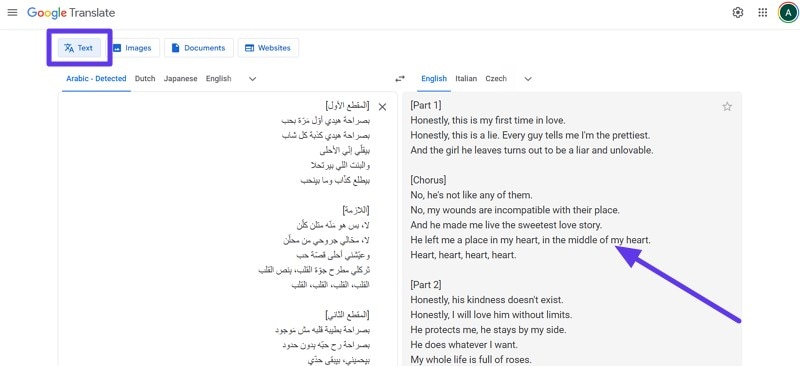The image size is (800, 366).
Task: Expand the source languages dropdown
Action: pos(252,79)
